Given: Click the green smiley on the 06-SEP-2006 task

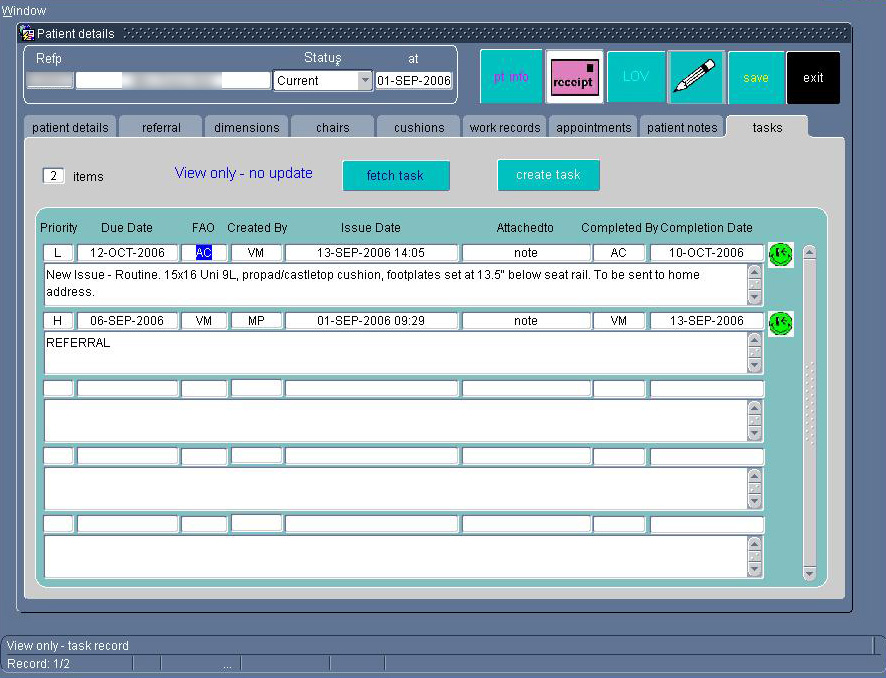Looking at the screenshot, I should [x=780, y=323].
